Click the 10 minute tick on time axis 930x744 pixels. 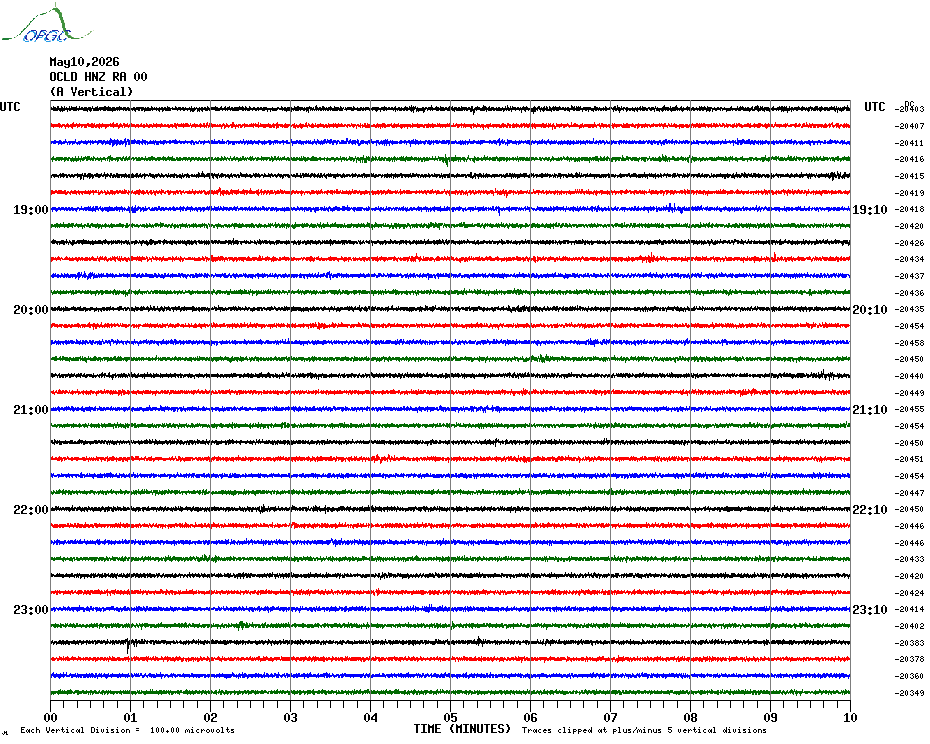tap(850, 717)
